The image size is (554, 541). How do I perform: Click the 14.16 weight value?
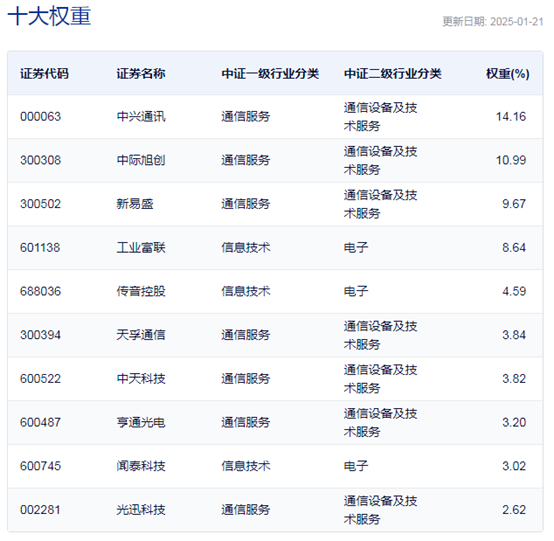pos(511,117)
